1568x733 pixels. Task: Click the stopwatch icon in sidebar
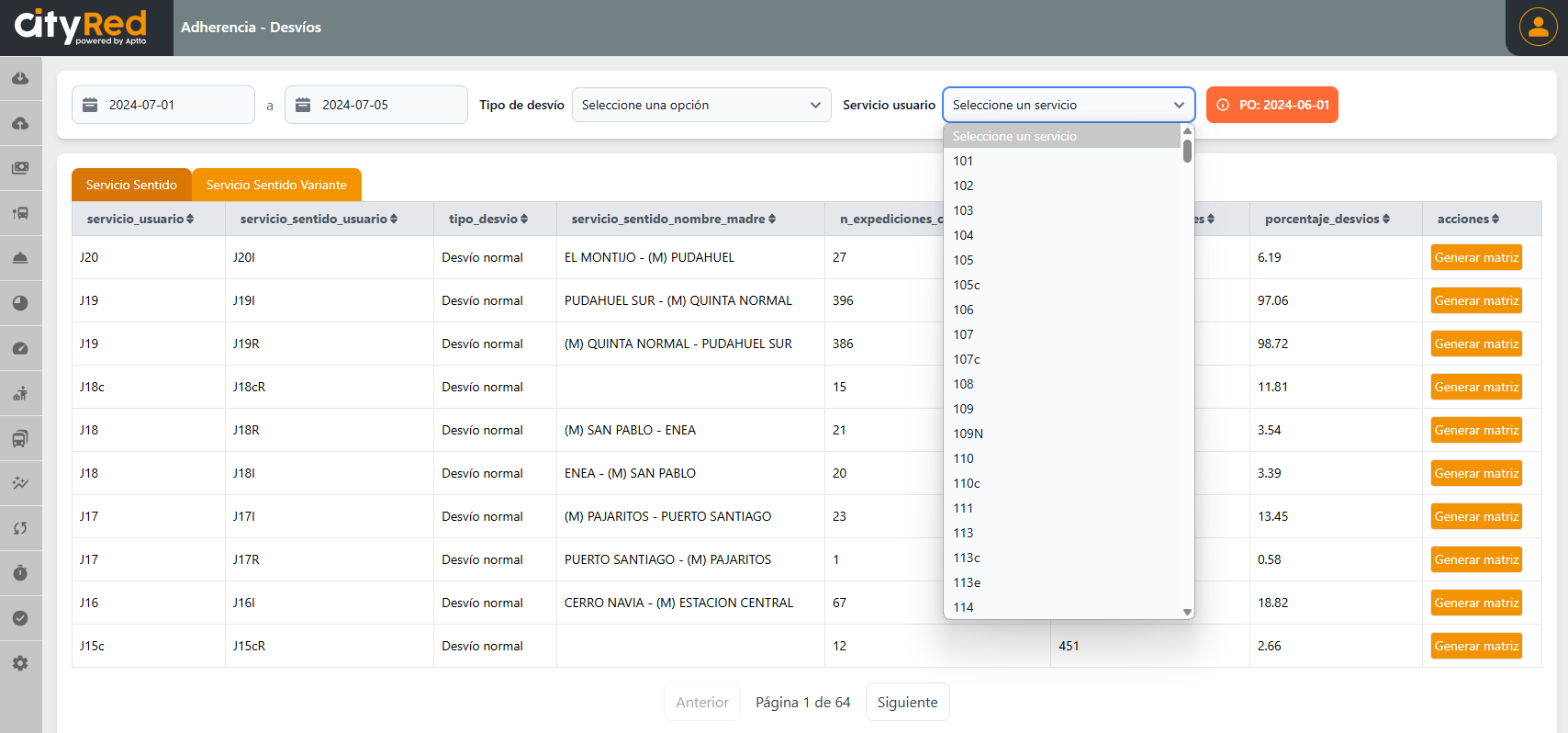click(x=20, y=573)
